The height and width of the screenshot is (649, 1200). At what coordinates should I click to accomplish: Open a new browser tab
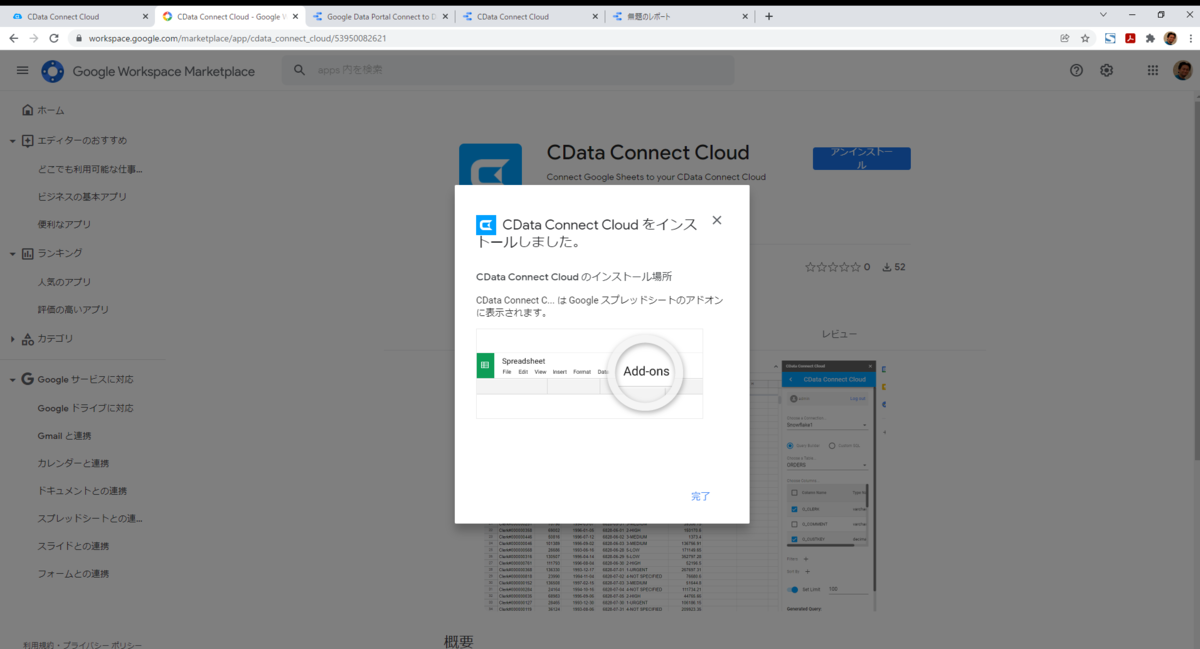click(x=769, y=16)
